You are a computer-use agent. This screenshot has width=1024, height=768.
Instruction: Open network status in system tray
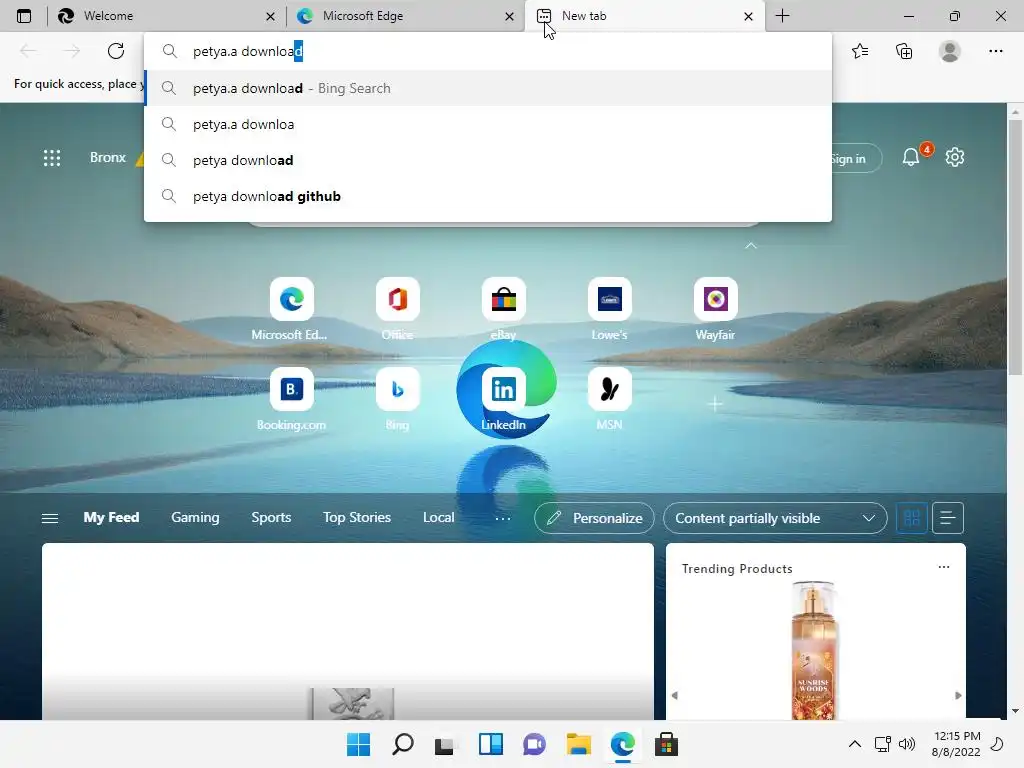[882, 744]
